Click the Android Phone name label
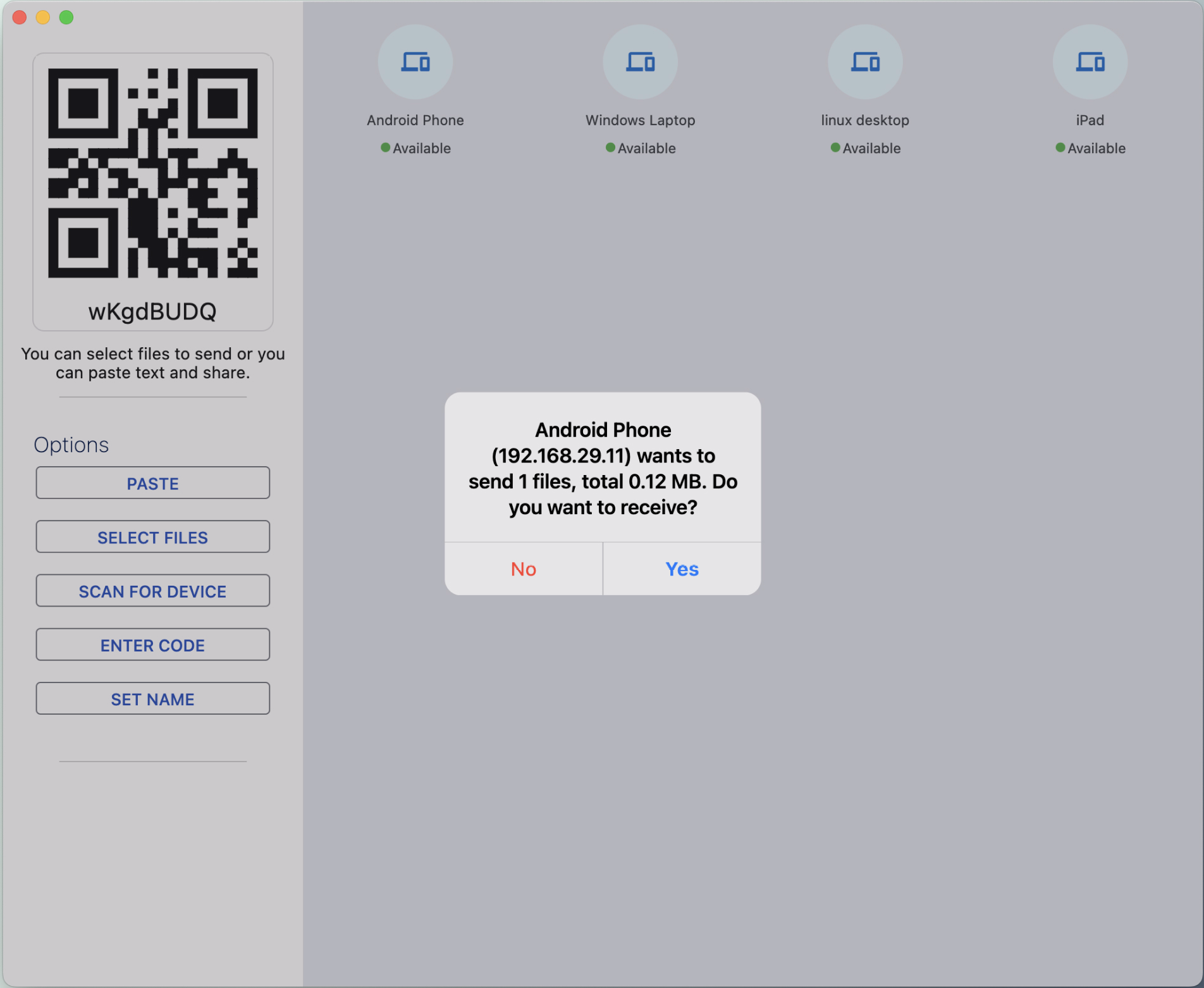 tap(415, 120)
